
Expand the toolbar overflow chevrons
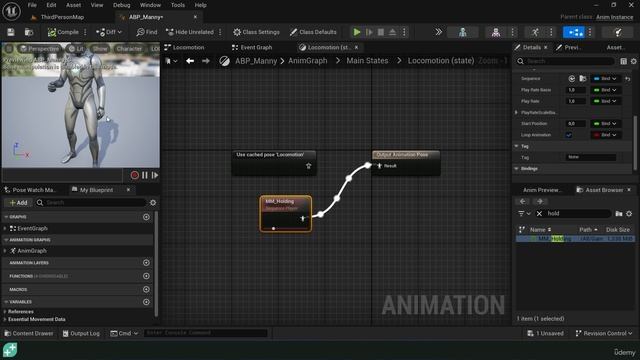coord(438,32)
